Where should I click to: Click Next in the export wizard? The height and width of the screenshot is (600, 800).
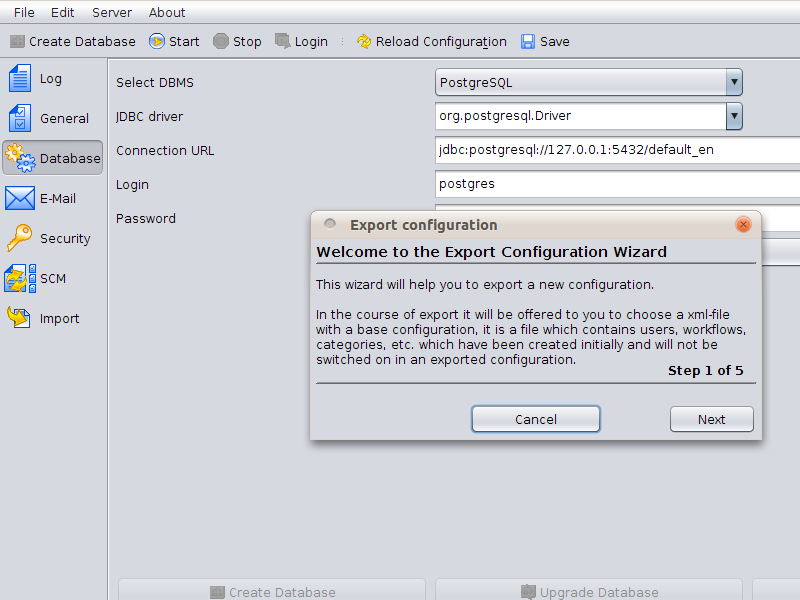click(x=711, y=419)
